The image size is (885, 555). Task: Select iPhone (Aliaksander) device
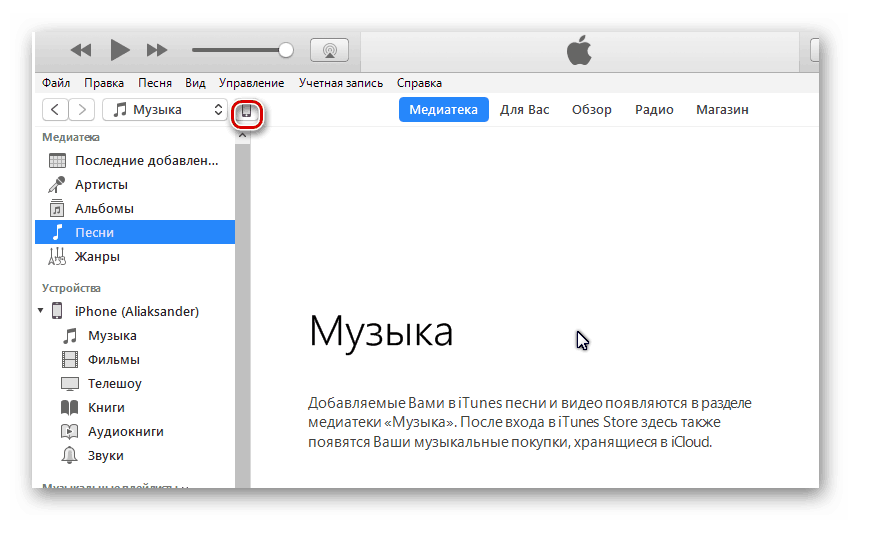click(x=135, y=311)
